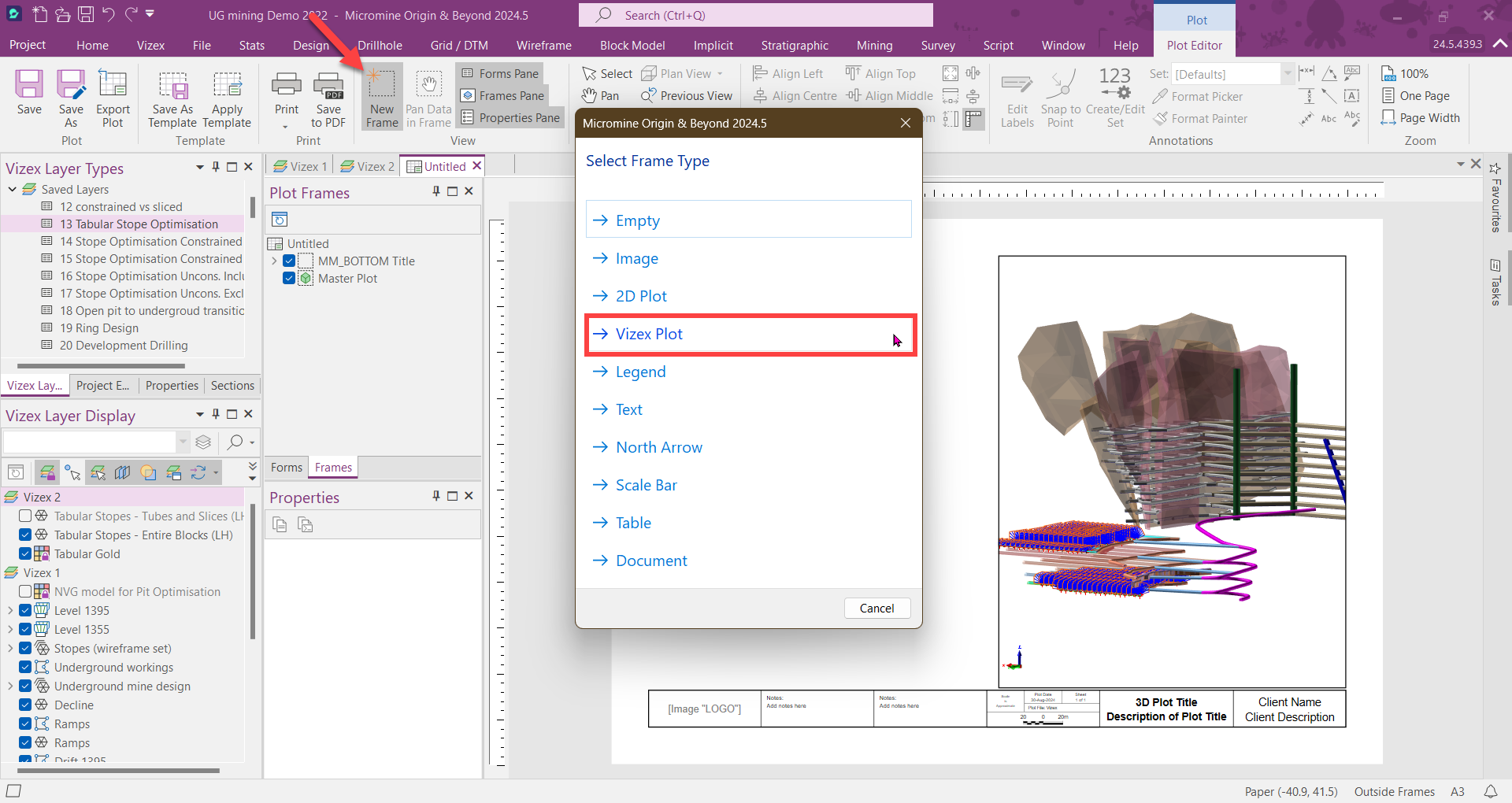Expand the Plan View dropdown

point(721,73)
